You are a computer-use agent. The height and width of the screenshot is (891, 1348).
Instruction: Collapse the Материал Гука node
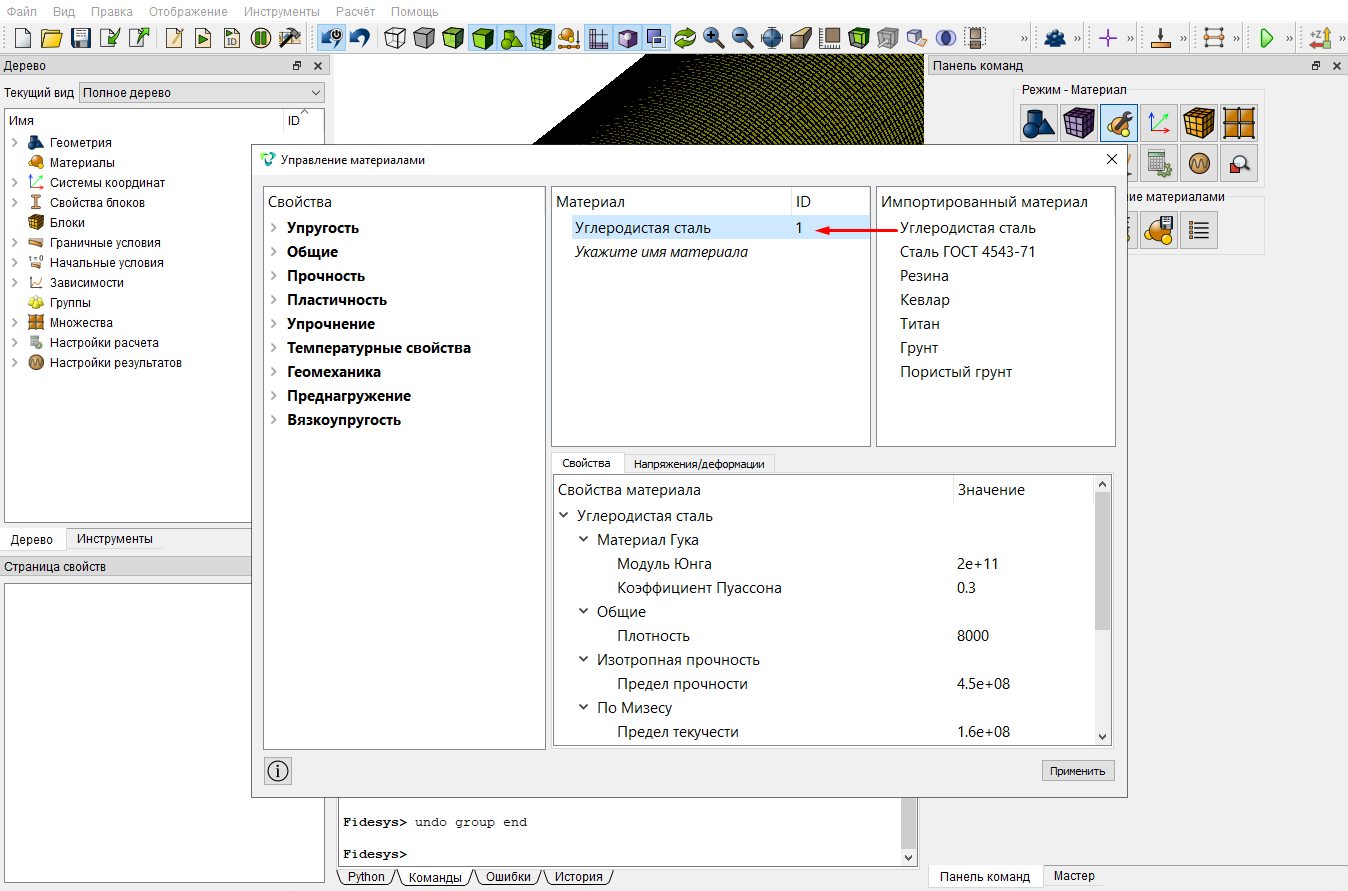(x=584, y=540)
